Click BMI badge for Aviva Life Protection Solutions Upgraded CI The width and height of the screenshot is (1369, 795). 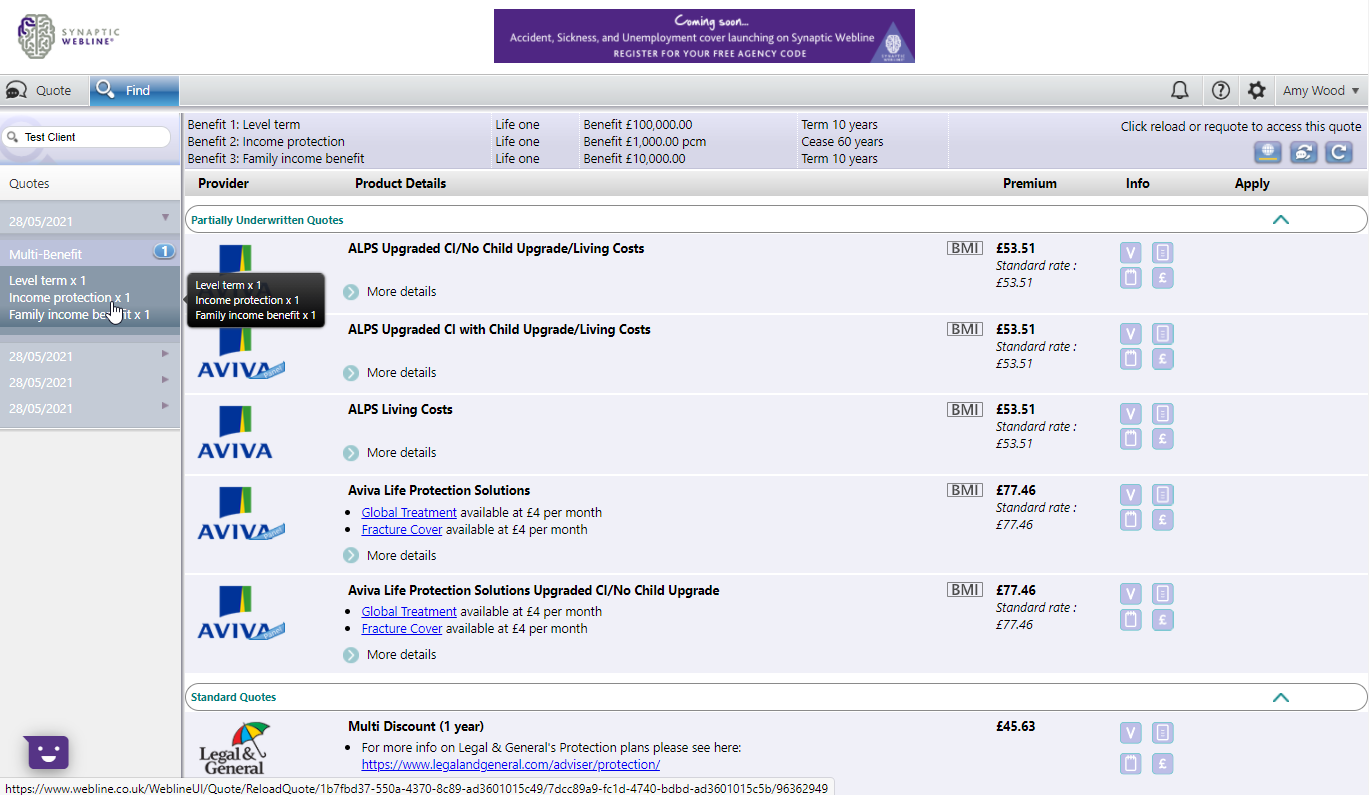tap(965, 590)
